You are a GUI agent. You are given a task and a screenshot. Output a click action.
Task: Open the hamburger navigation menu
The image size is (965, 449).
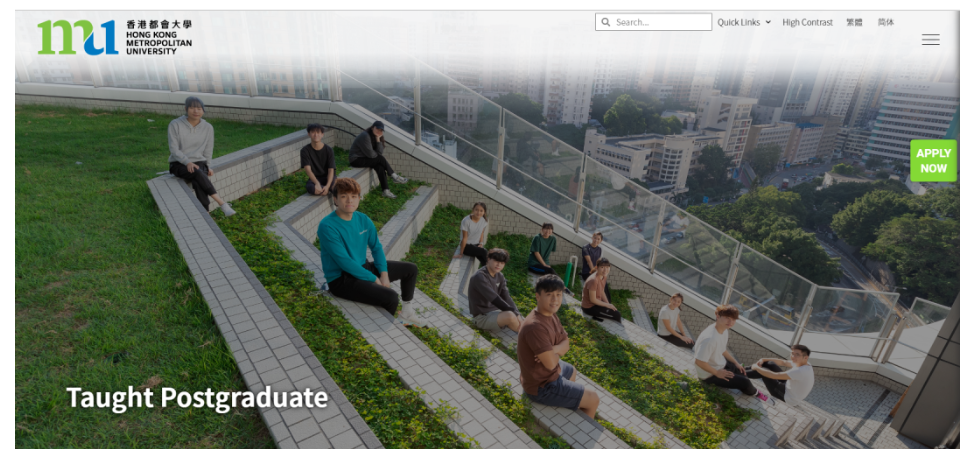point(930,40)
